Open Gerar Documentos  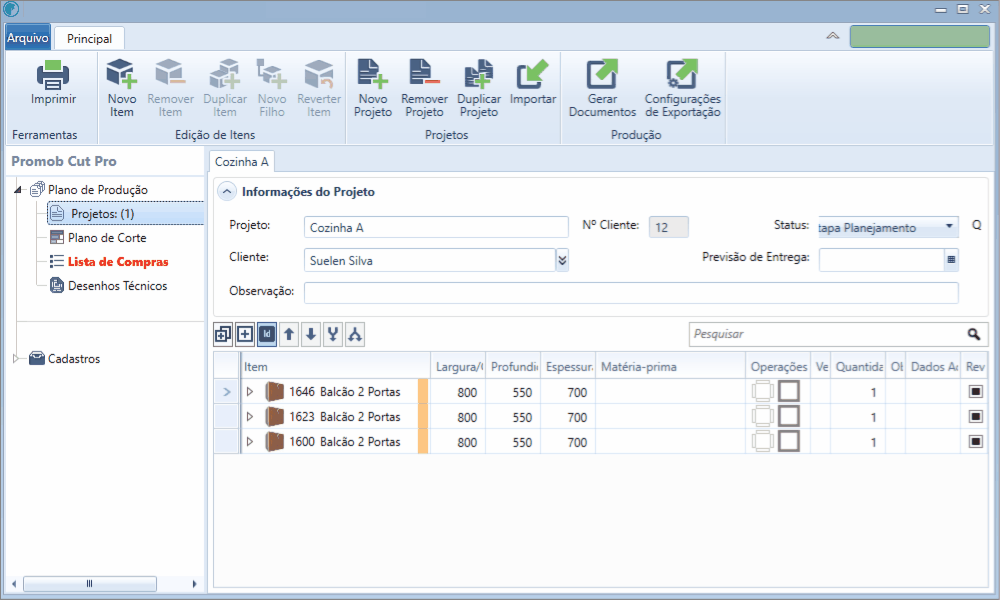pyautogui.click(x=602, y=75)
